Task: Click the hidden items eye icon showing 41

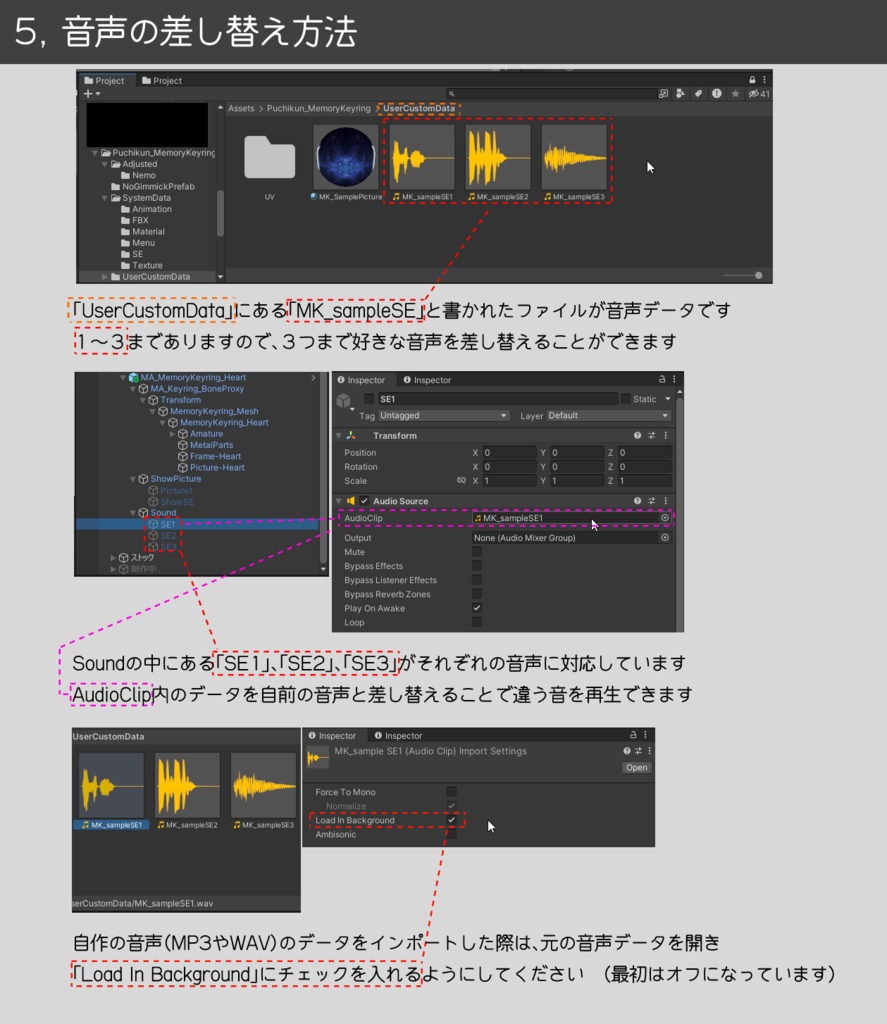Action: 753,93
